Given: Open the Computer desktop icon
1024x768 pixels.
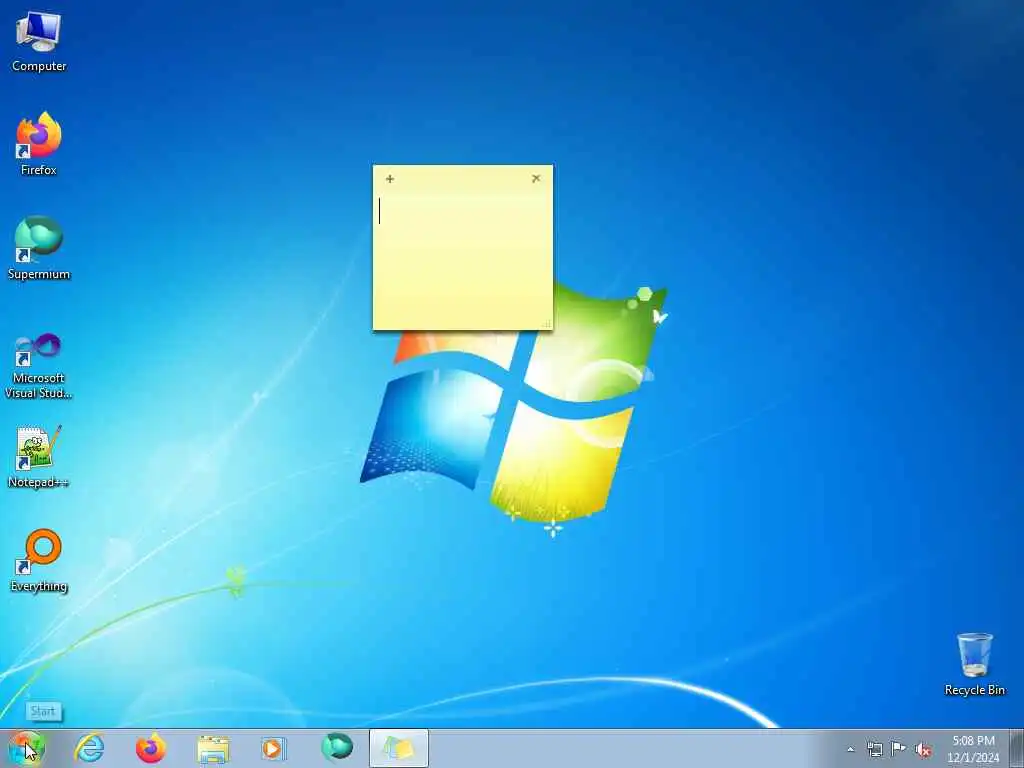Looking at the screenshot, I should pyautogui.click(x=39, y=41).
